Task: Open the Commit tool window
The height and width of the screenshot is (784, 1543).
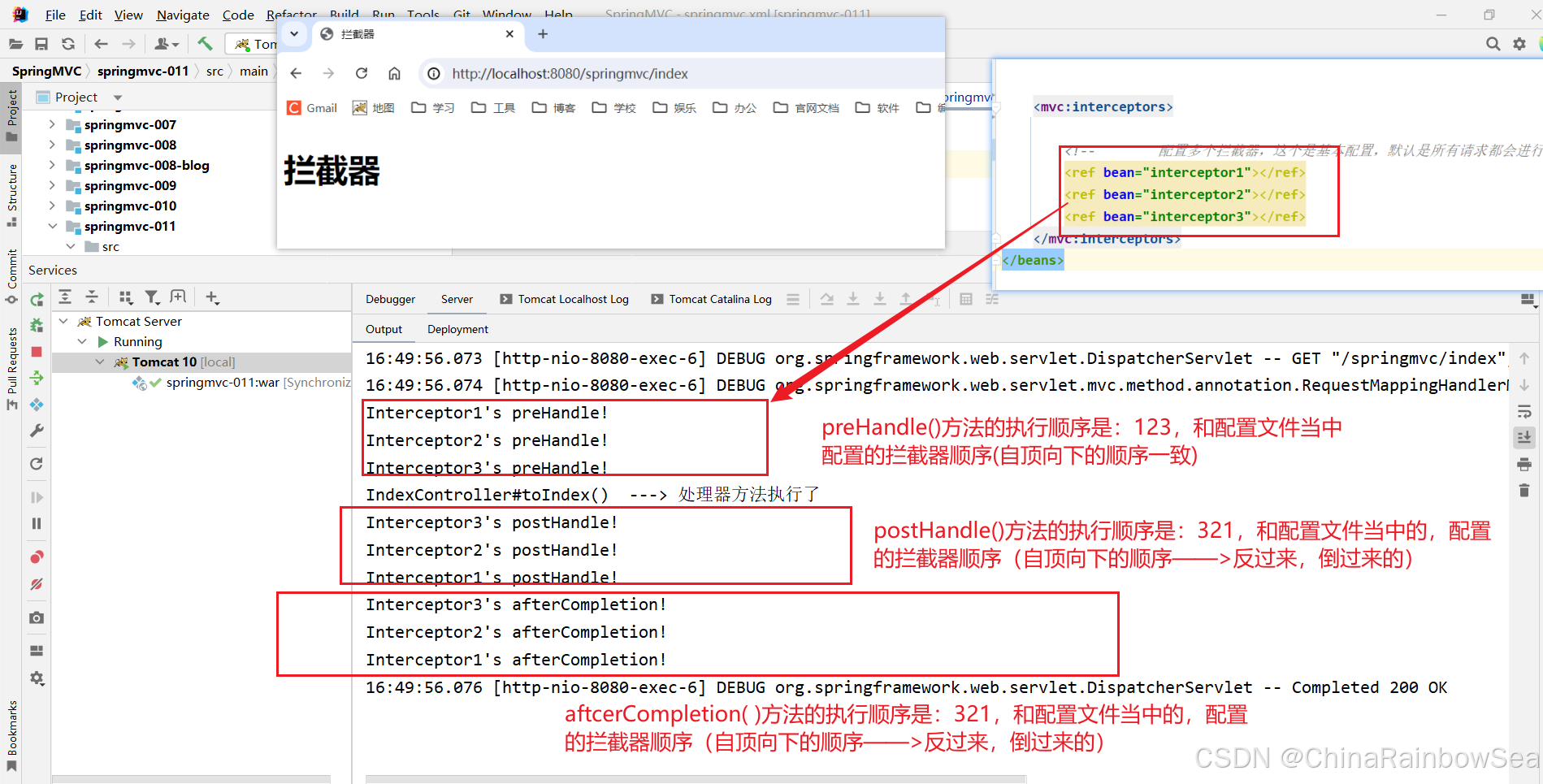Action: (x=12, y=276)
